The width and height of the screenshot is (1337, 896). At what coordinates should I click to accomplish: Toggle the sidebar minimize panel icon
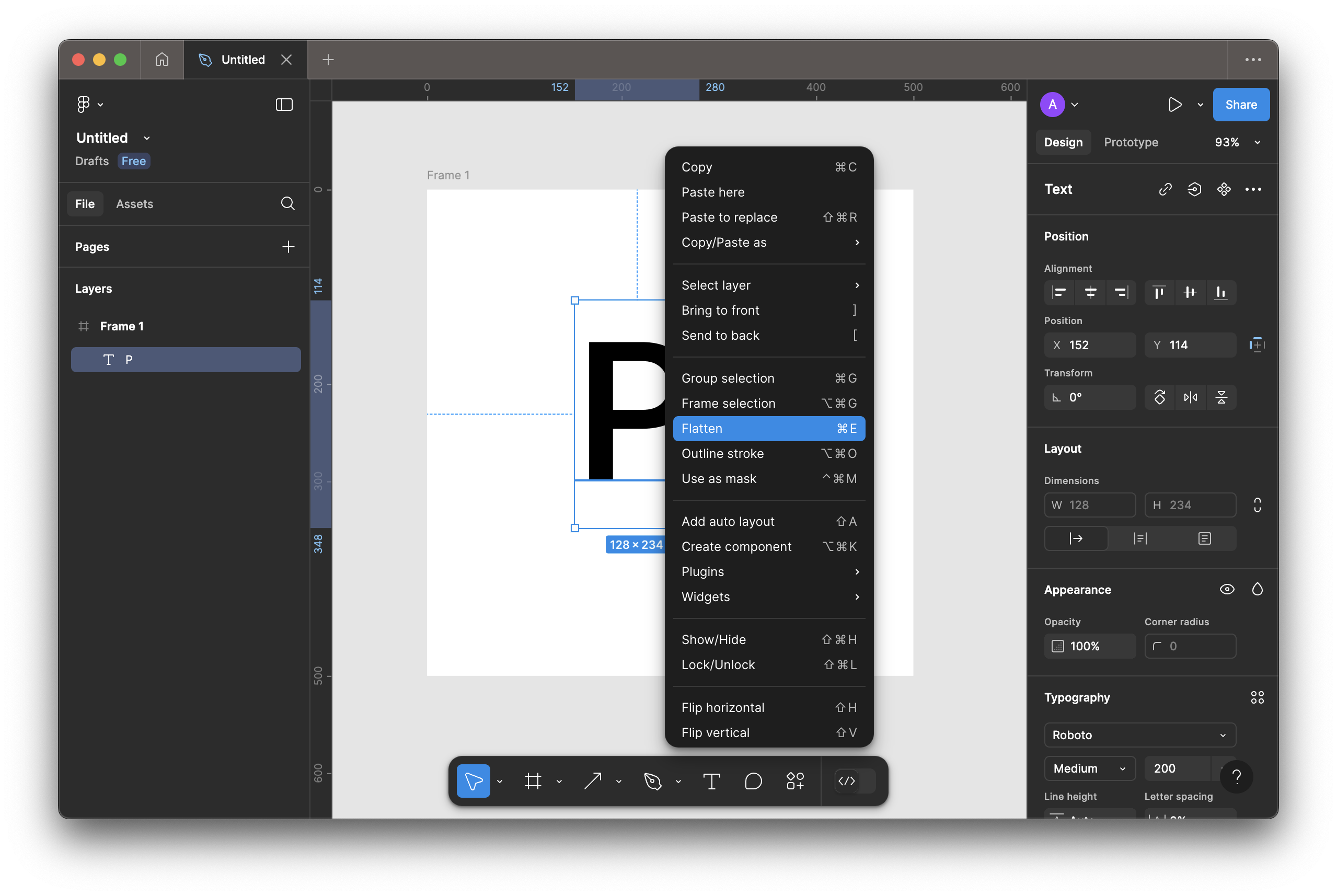(284, 105)
